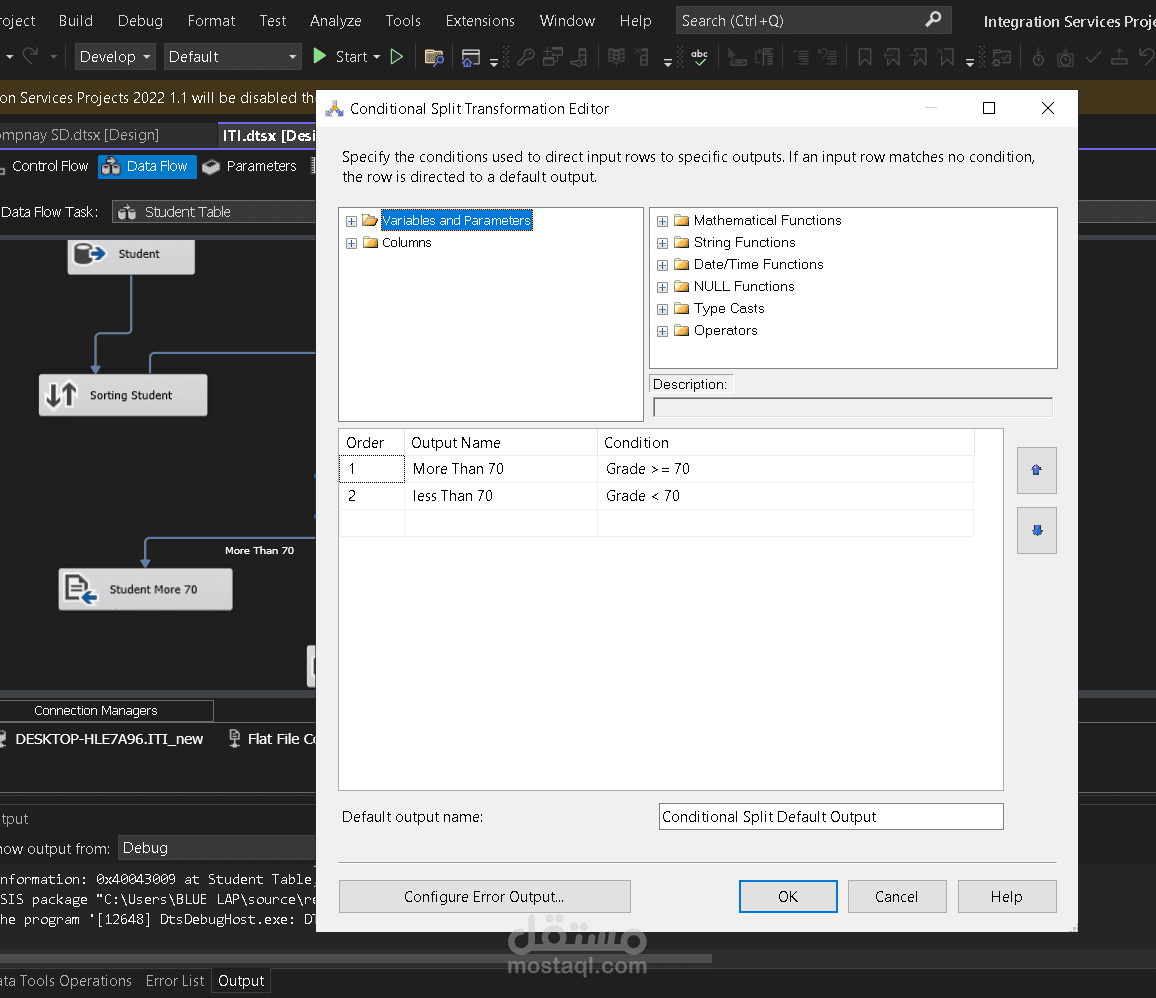The width and height of the screenshot is (1156, 998).
Task: Select the Student More 70 destination
Action: (x=145, y=589)
